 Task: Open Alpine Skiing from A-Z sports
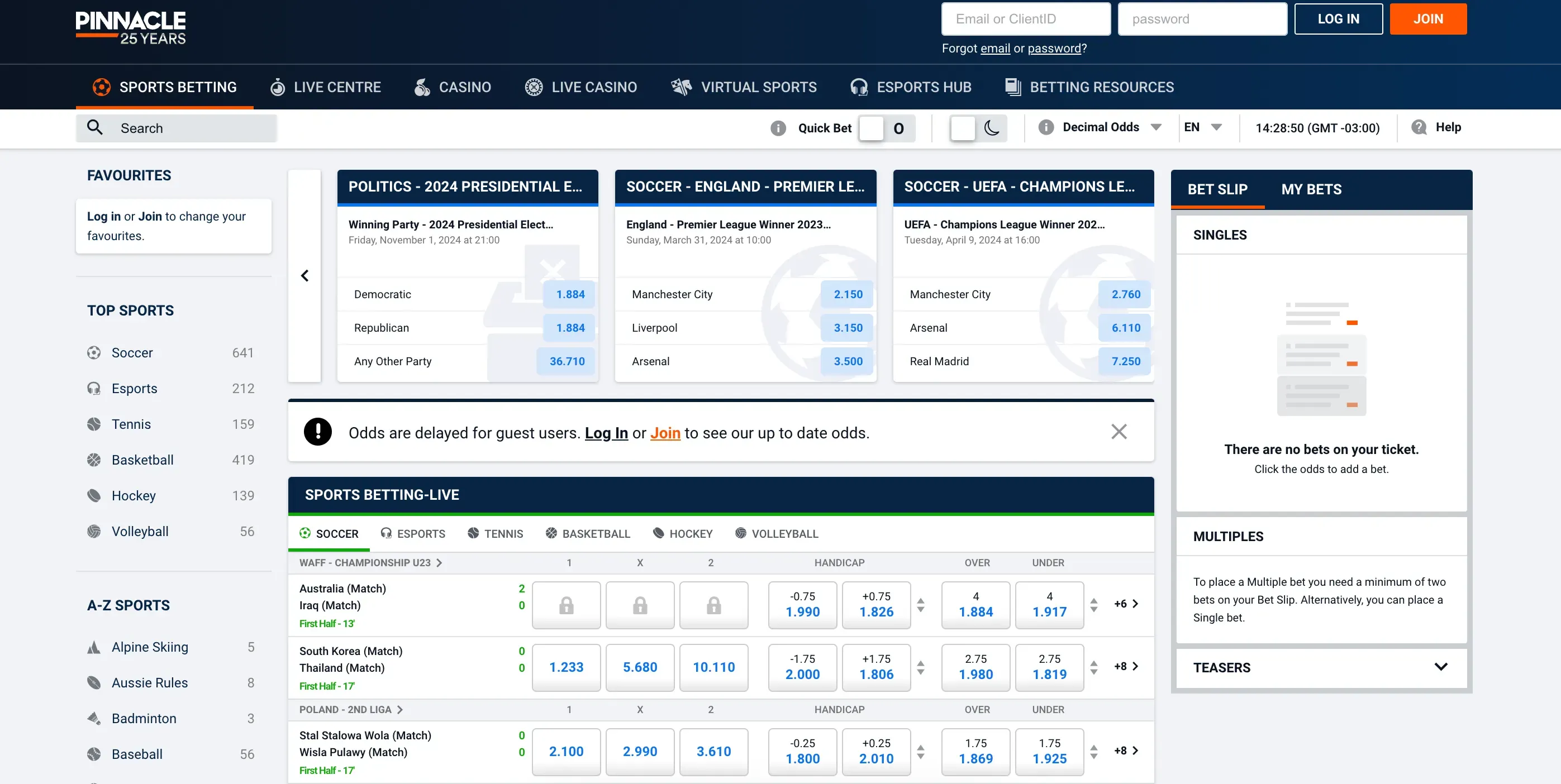[x=150, y=647]
